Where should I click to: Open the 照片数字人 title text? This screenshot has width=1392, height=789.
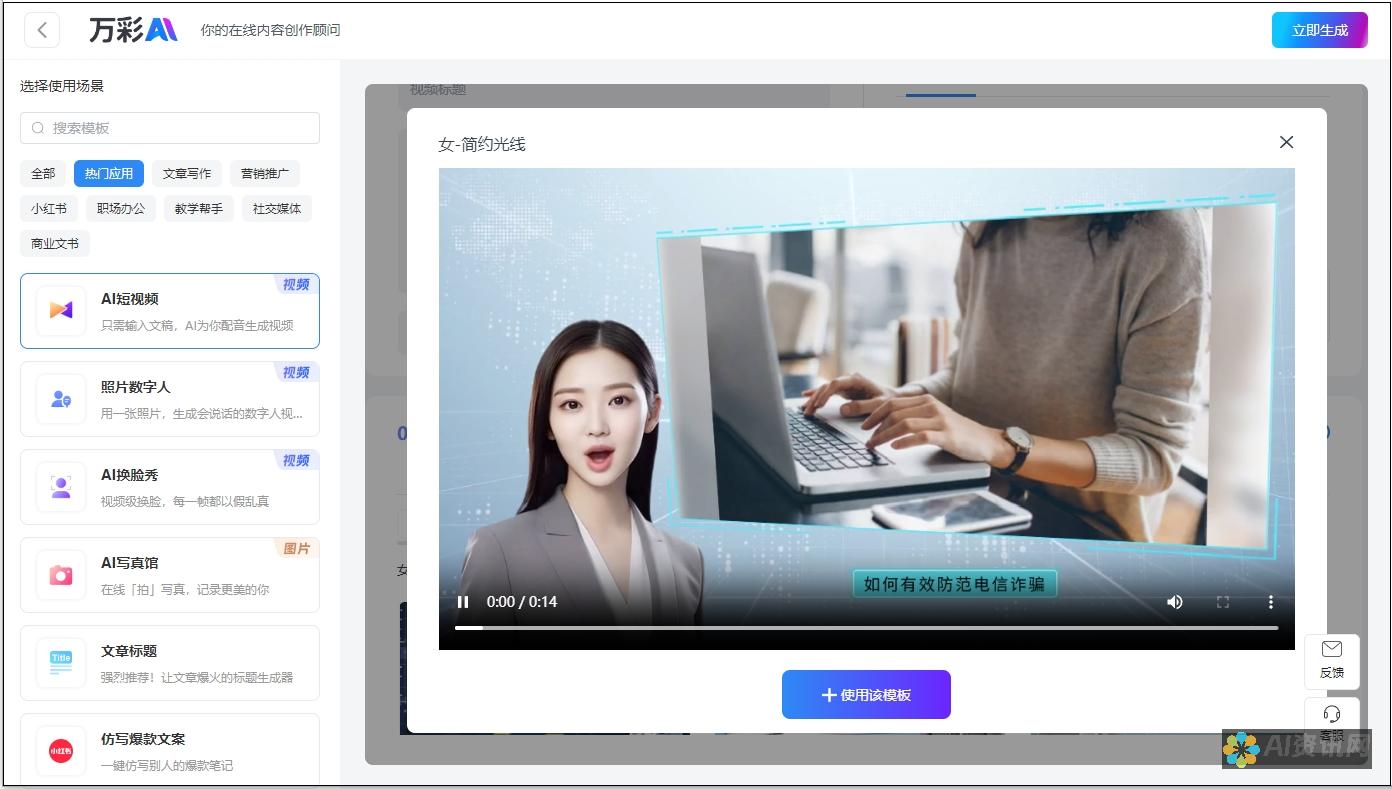[136, 387]
